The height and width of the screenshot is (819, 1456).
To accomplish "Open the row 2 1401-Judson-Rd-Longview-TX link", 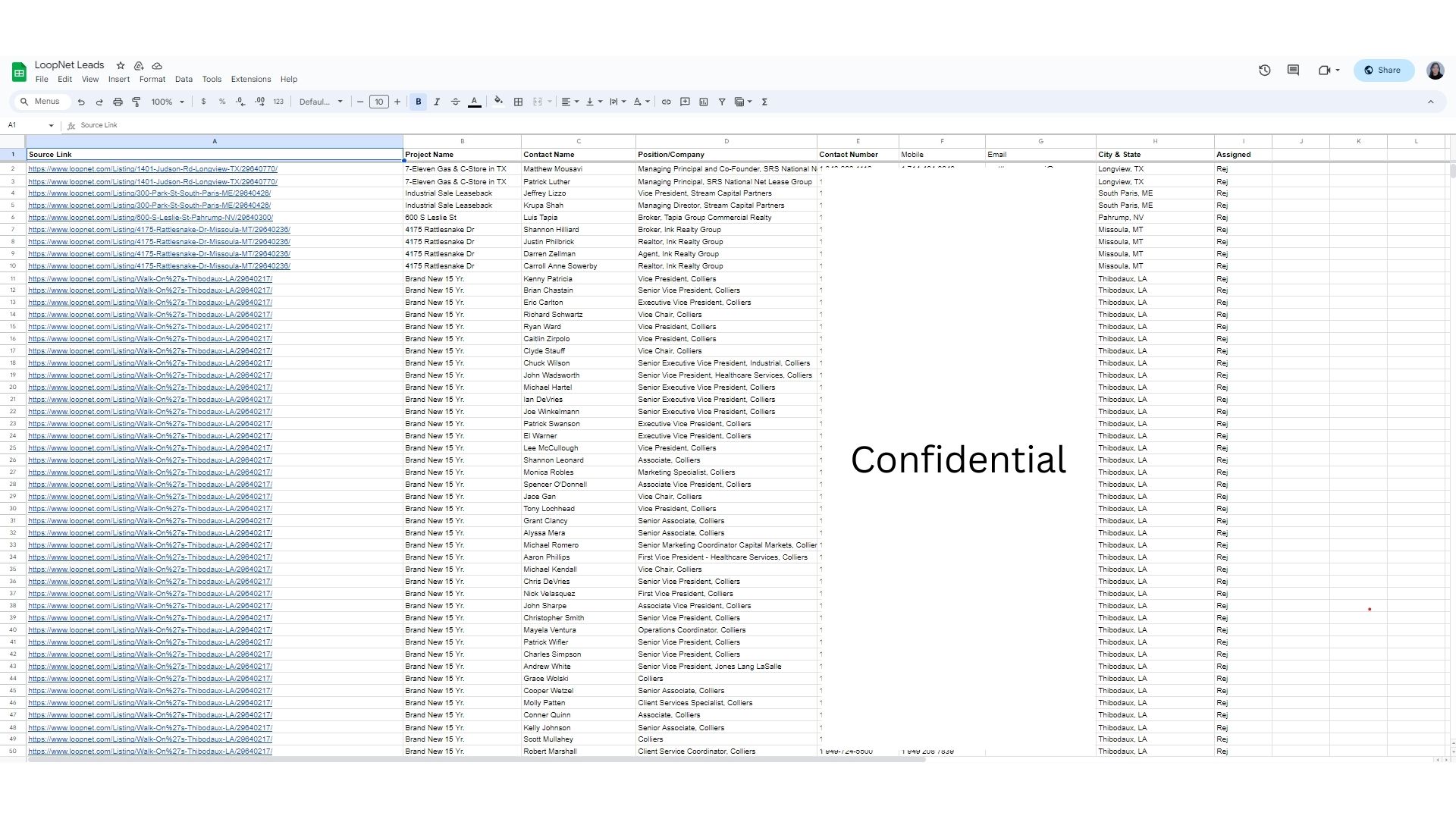I will pyautogui.click(x=152, y=169).
